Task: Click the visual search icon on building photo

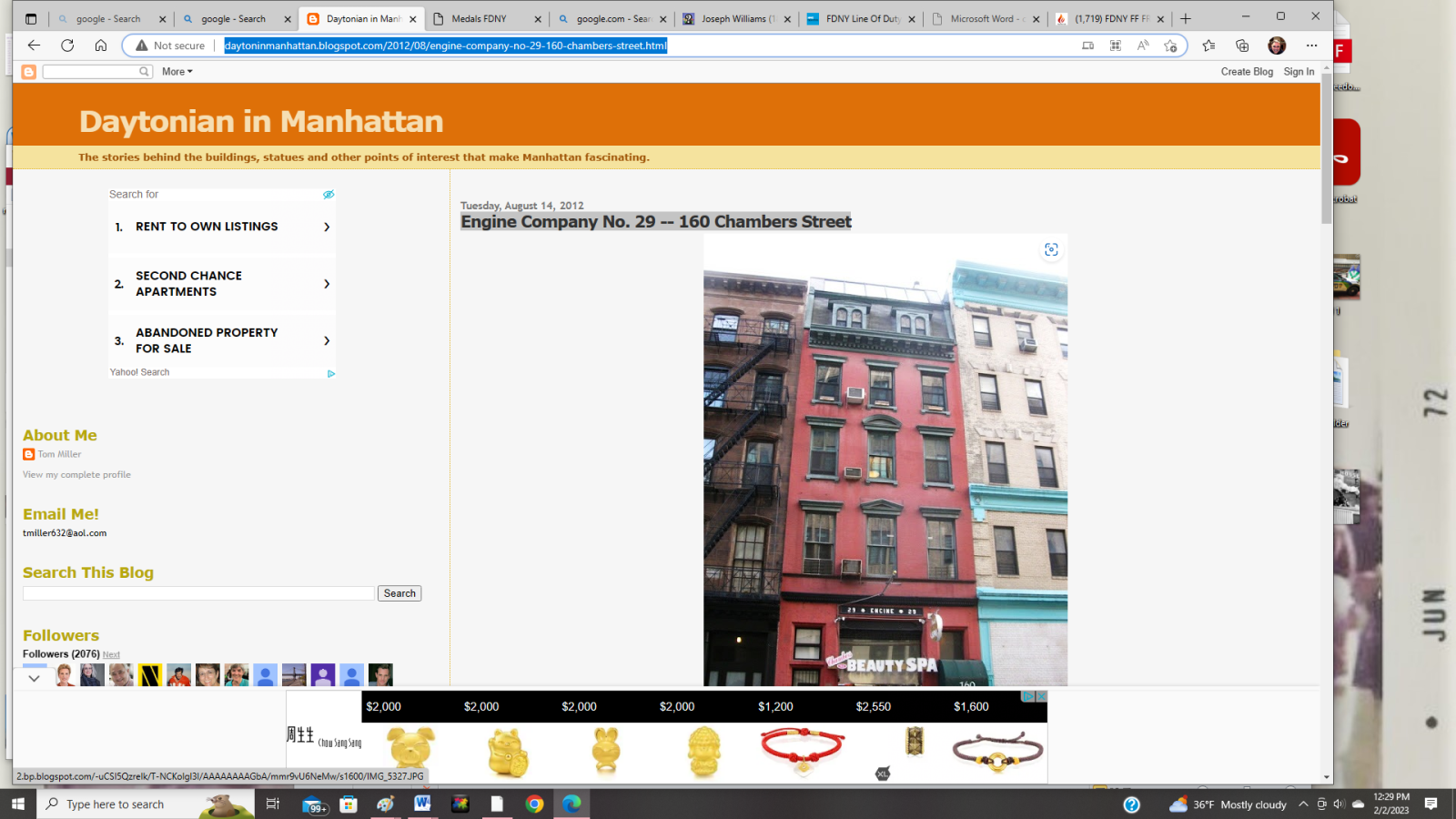Action: (x=1051, y=250)
